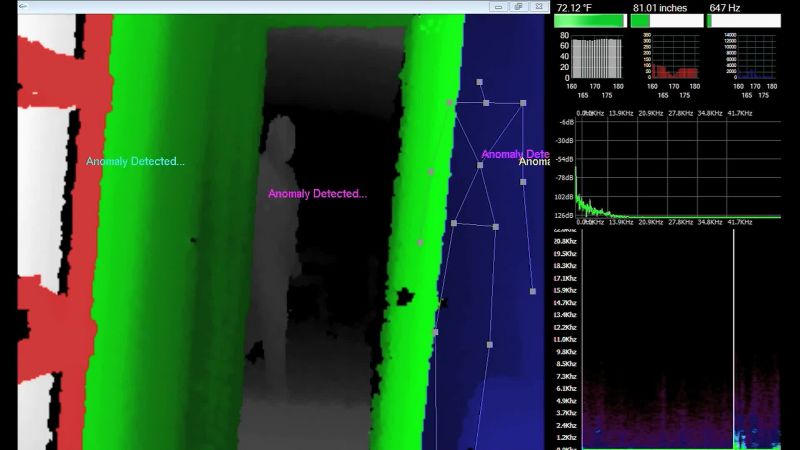Select the 81.01 inches distance reading
This screenshot has width=800, height=450.
point(660,8)
